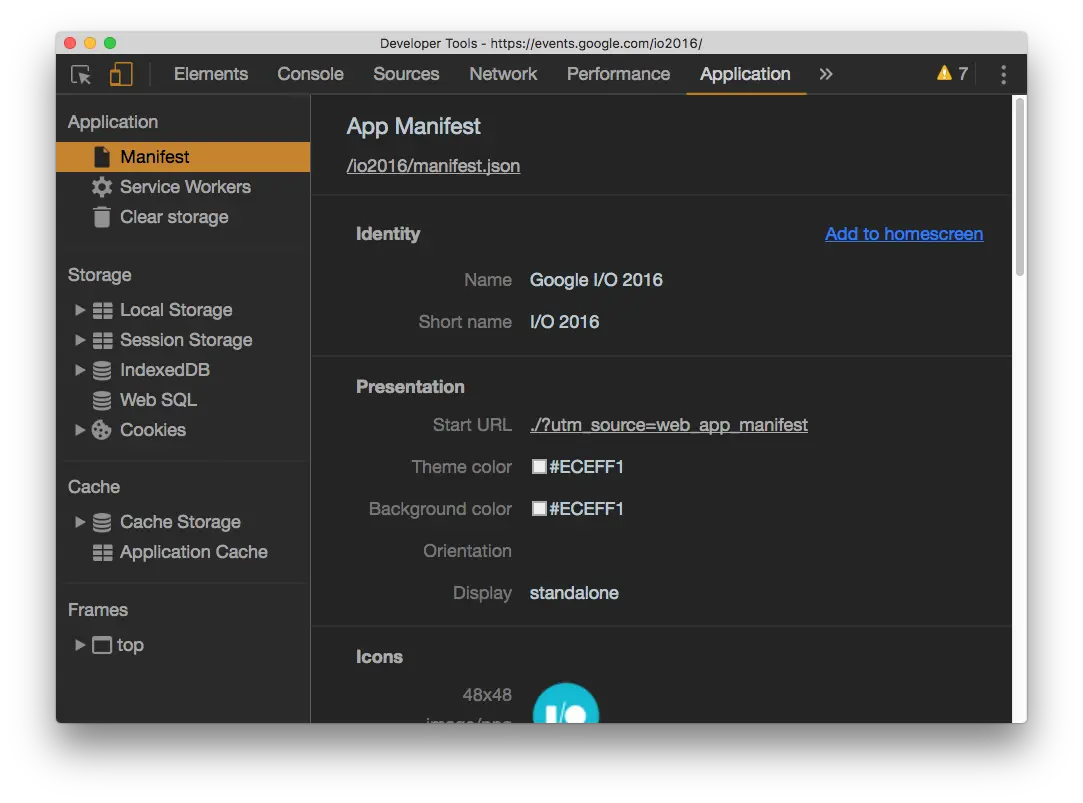Screen dimensions: 1083x803
Task: Click the Cookies cookie icon
Action: [102, 430]
